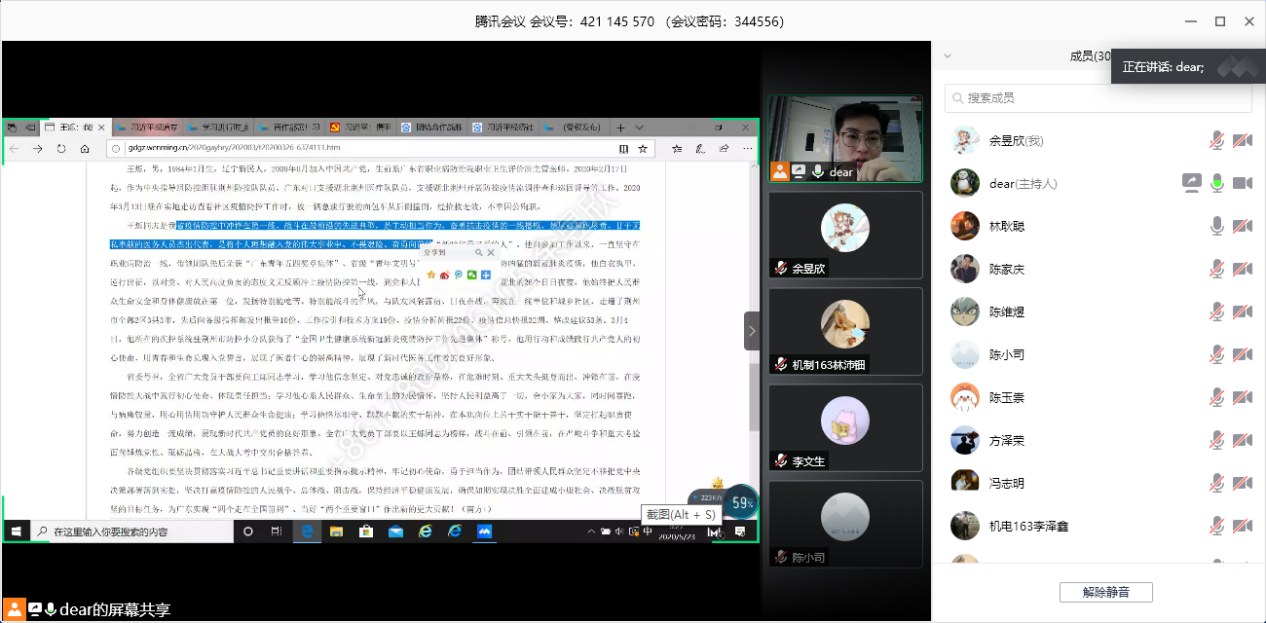This screenshot has width=1266, height=623.
Task: Click the microphone icon for 余昱欣(我)
Action: point(1217,141)
